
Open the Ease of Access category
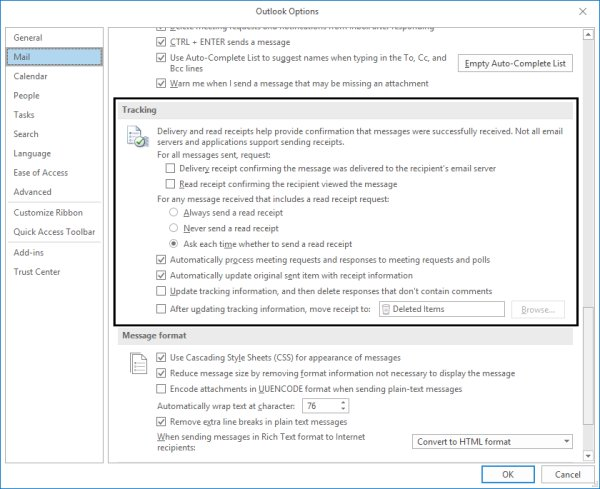[x=54, y=173]
